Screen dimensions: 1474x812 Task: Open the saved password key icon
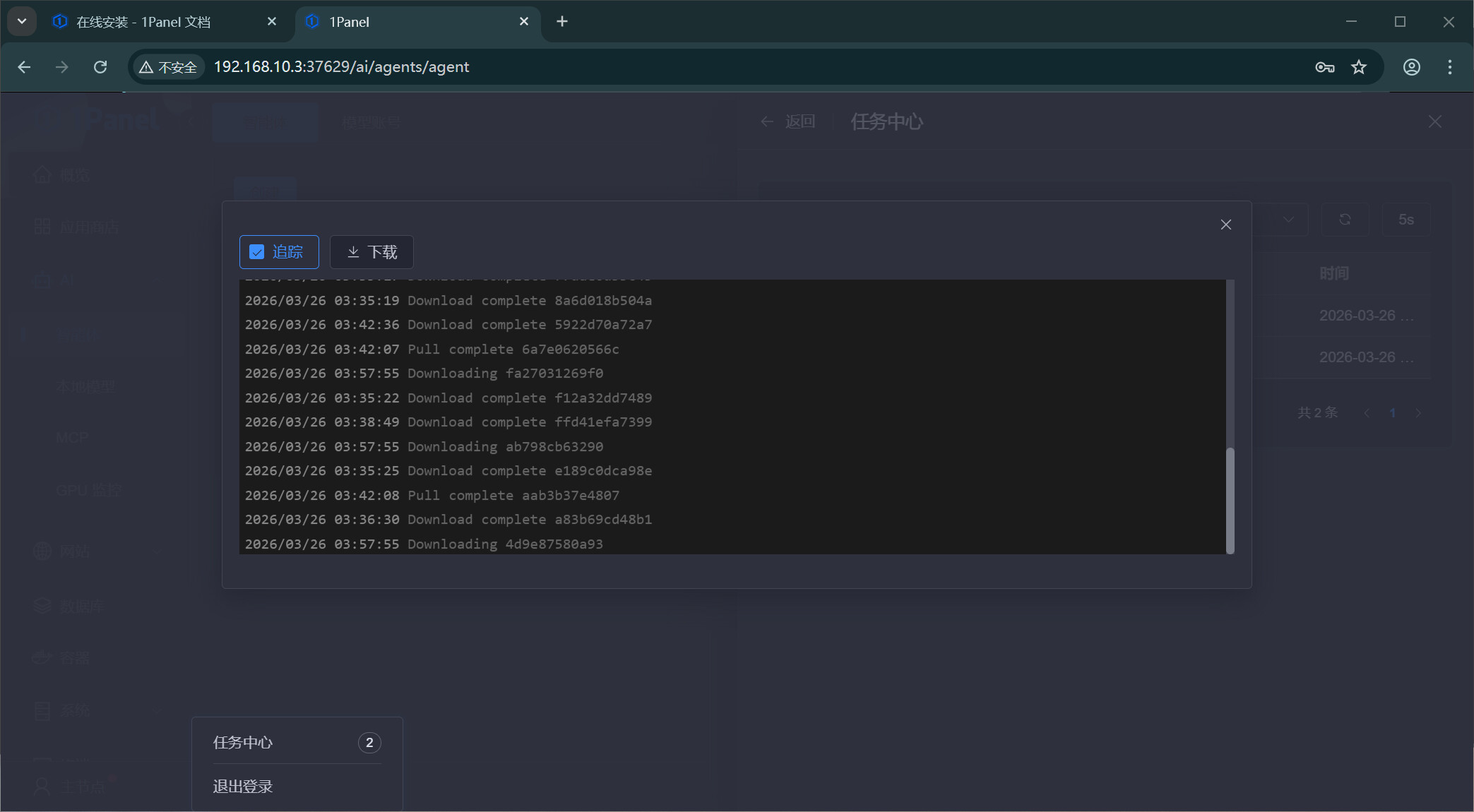point(1324,67)
